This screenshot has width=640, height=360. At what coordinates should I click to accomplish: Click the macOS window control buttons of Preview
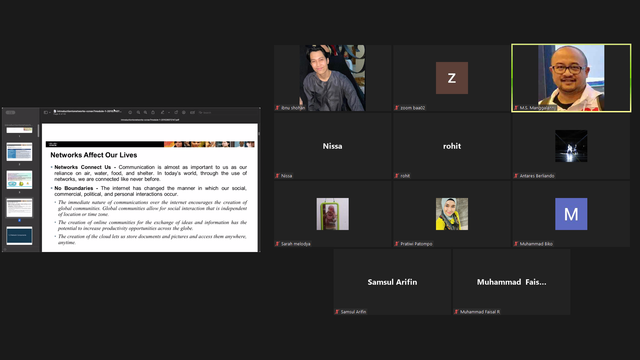[11, 112]
